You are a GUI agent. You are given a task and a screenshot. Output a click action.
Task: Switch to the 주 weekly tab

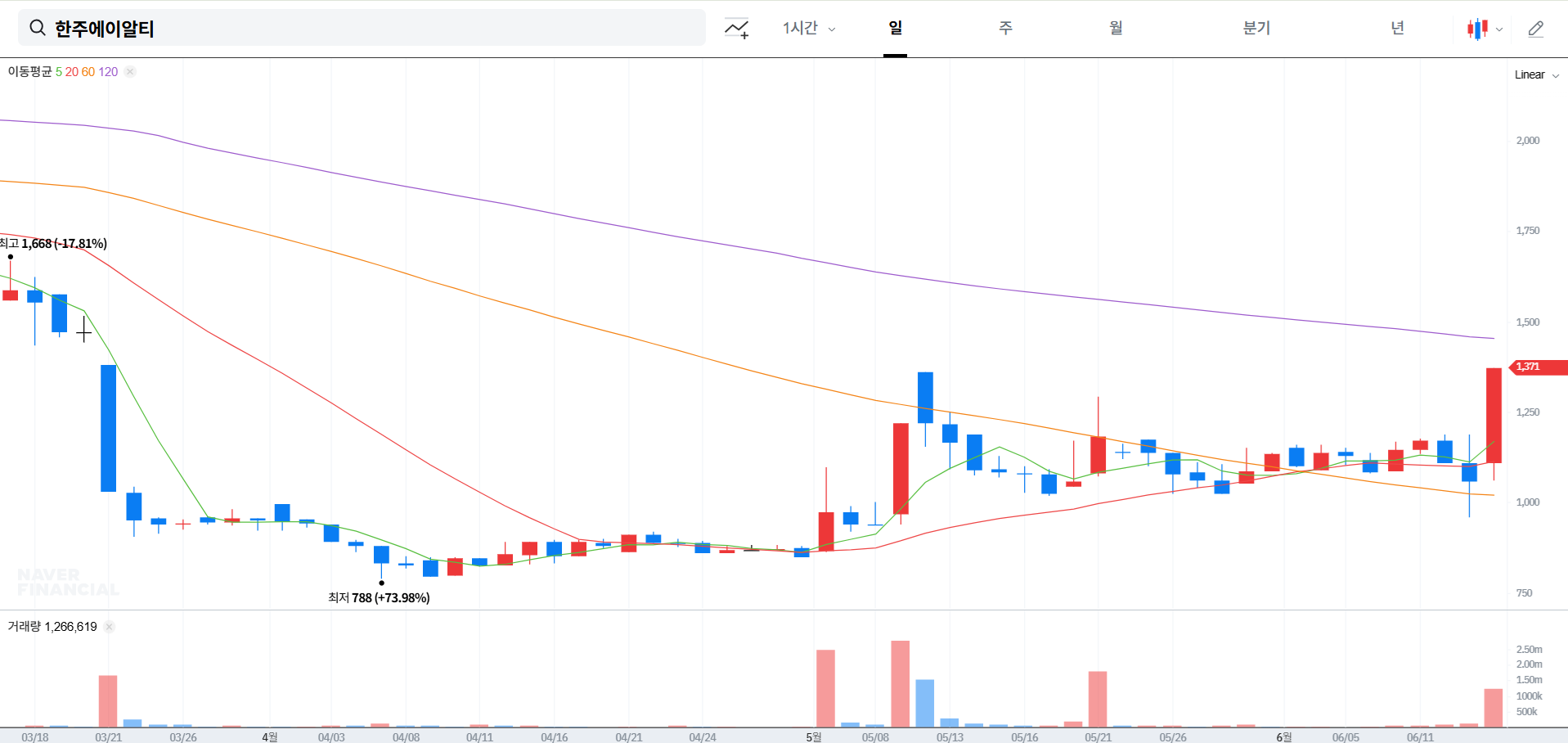click(x=1006, y=29)
